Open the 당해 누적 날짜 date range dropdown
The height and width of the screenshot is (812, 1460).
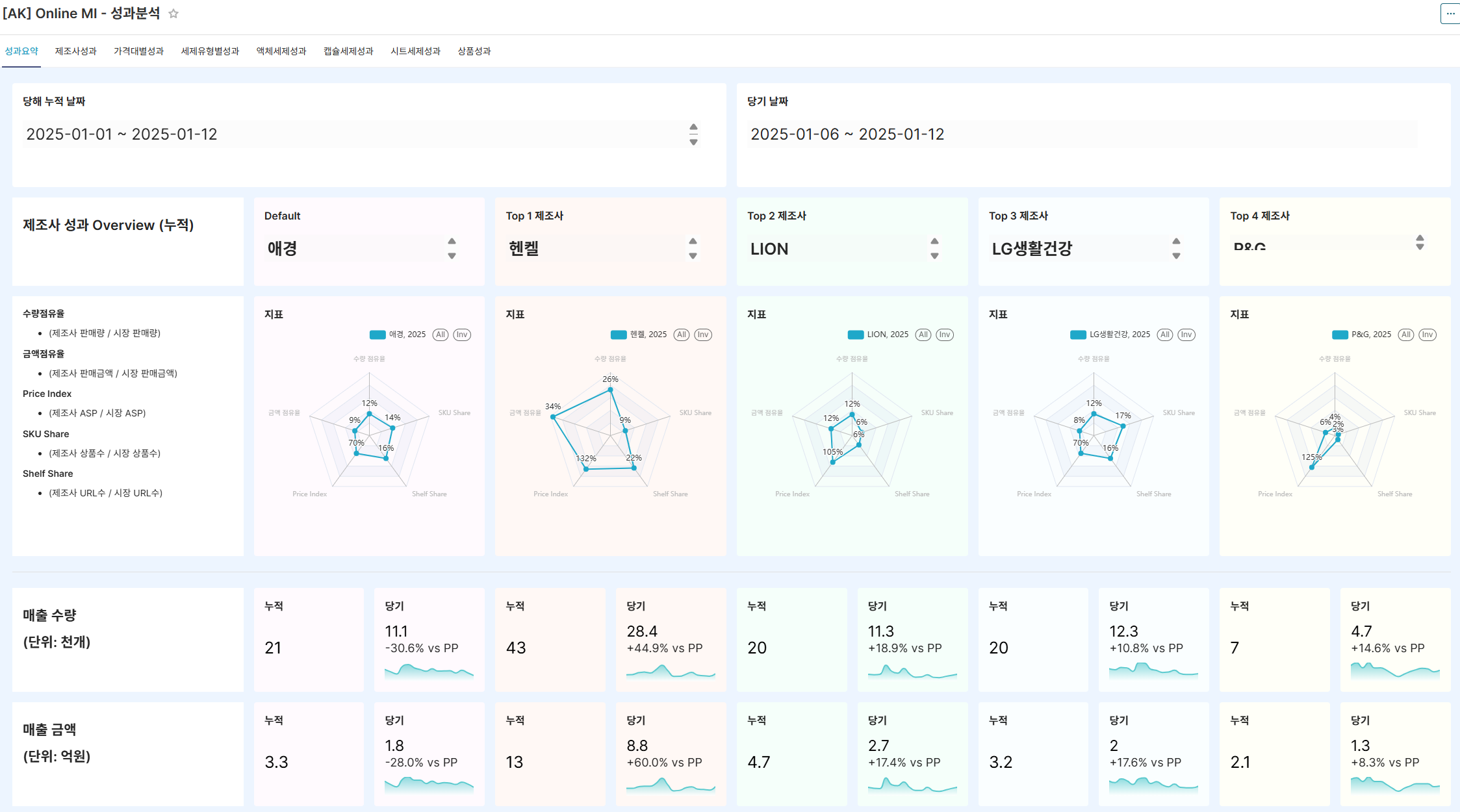pyautogui.click(x=693, y=134)
